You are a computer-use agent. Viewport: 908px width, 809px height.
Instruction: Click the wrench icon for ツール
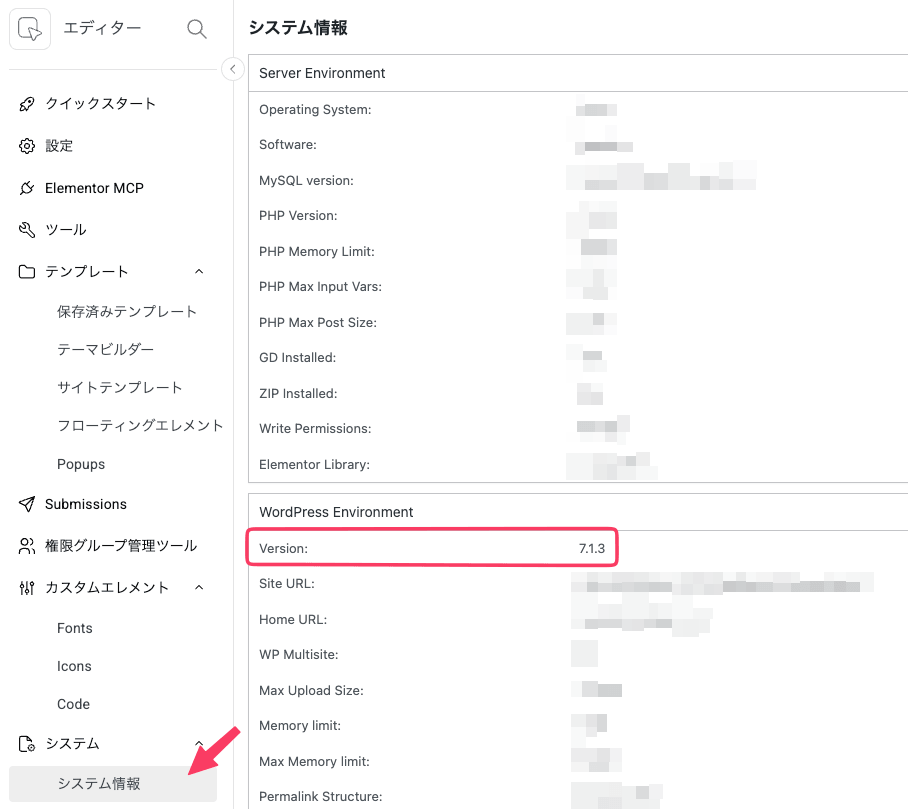[x=27, y=230]
